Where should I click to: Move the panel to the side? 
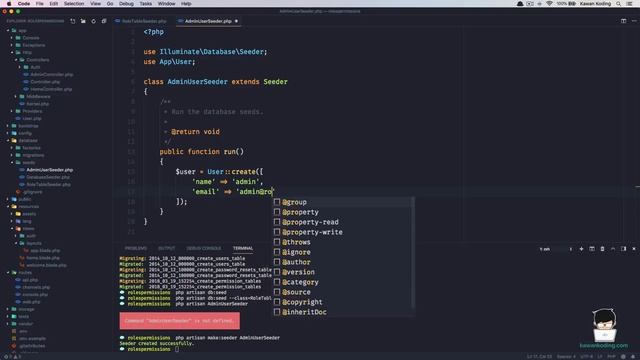pyautogui.click(x=623, y=249)
